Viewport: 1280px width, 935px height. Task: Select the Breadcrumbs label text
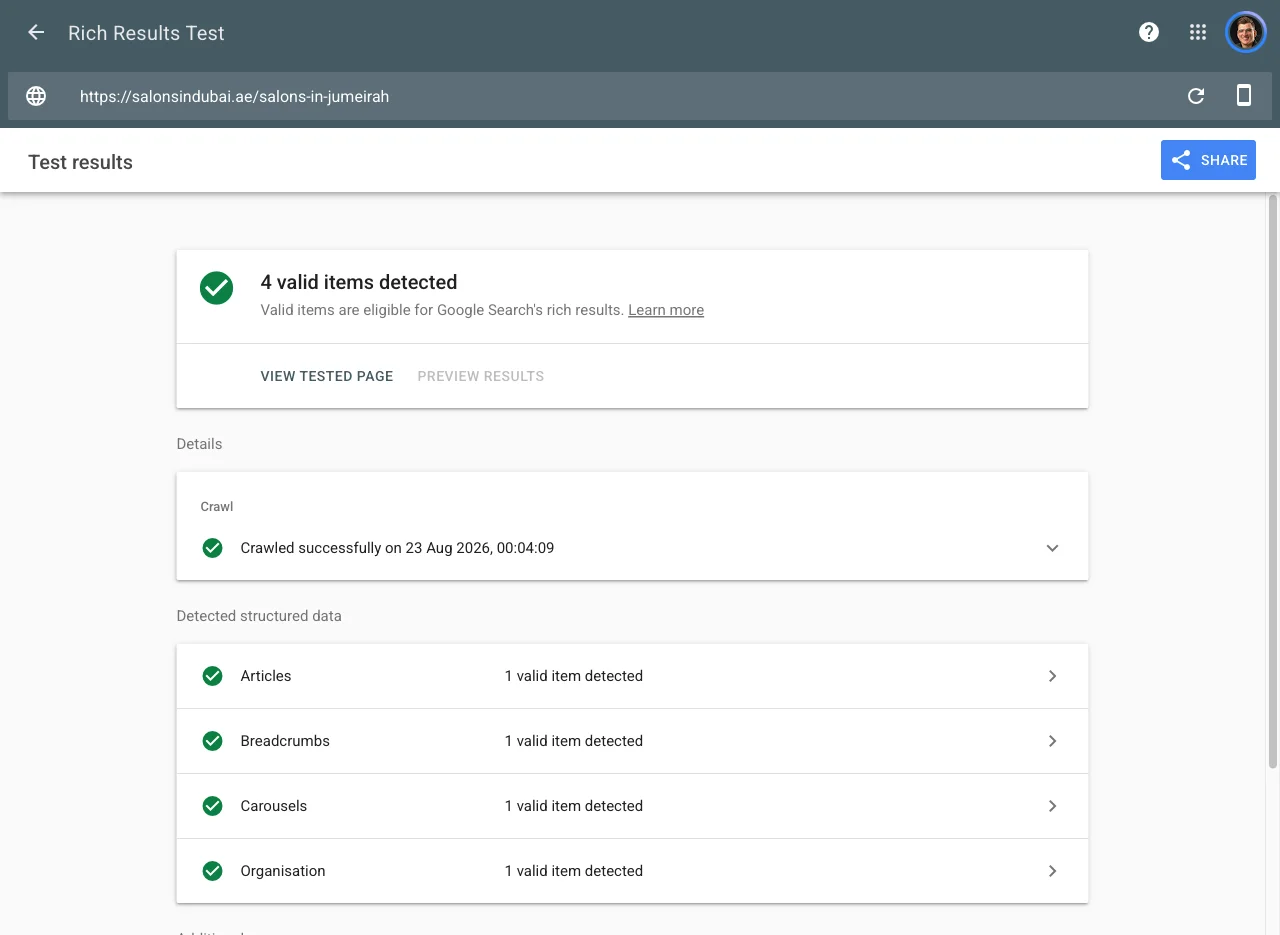pos(285,741)
